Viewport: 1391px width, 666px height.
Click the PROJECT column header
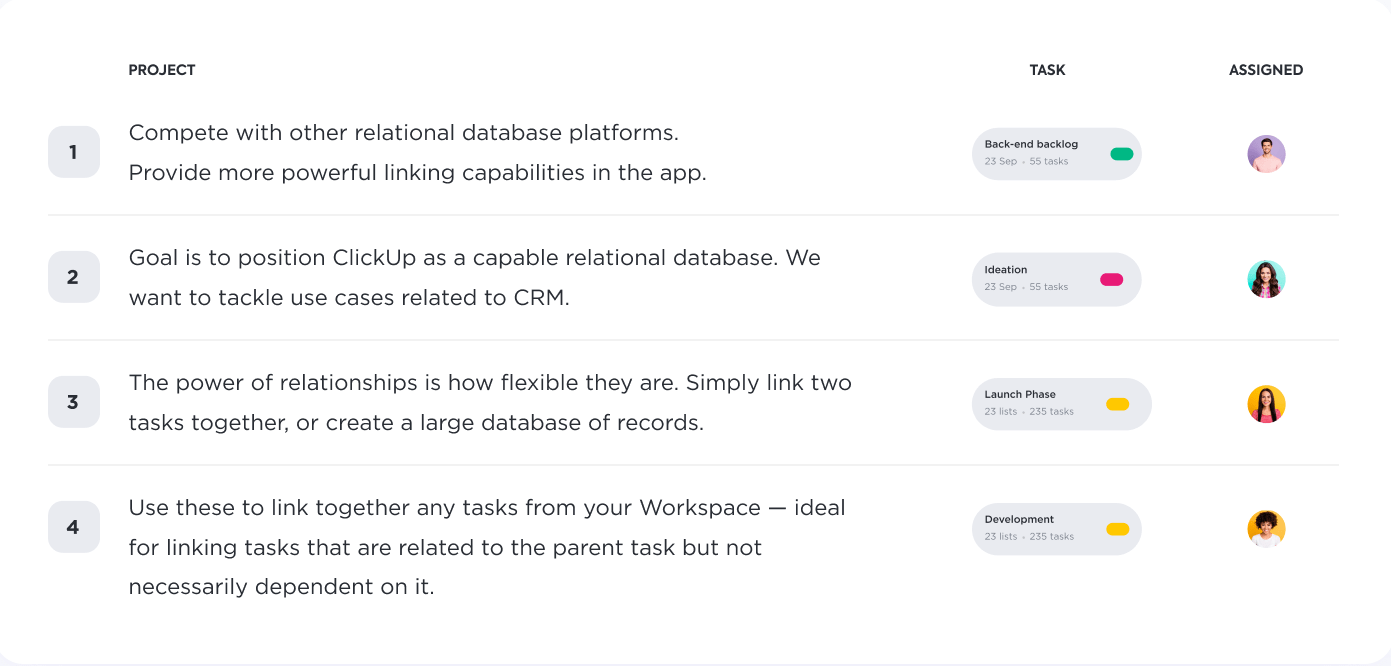(x=162, y=70)
